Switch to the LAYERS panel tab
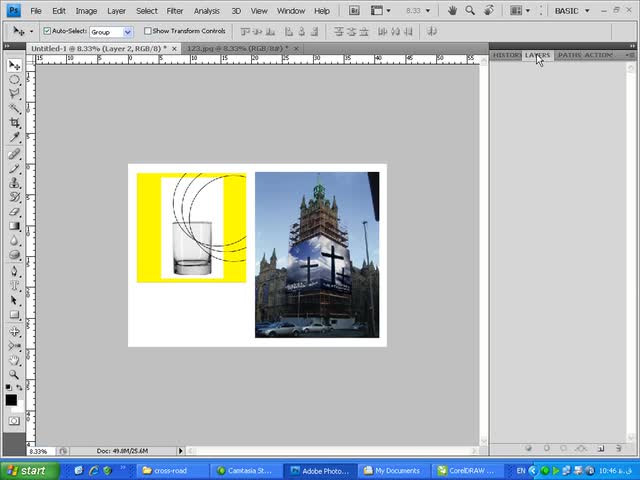The height and width of the screenshot is (480, 640). pos(537,55)
